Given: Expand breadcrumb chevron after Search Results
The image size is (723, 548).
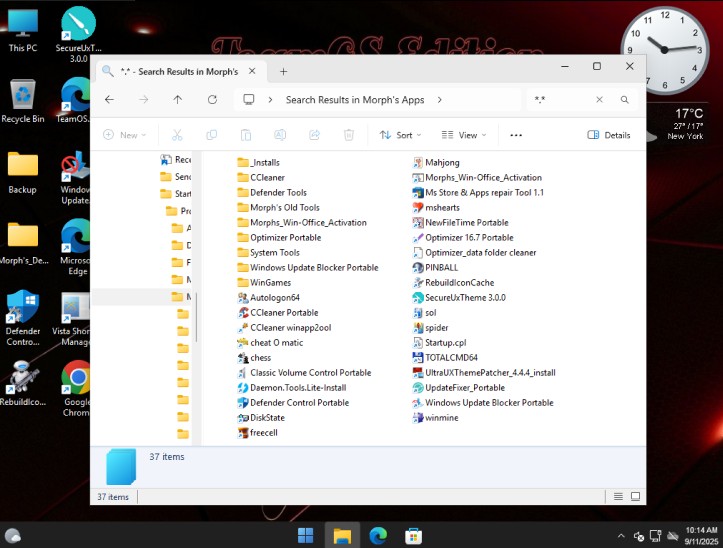Looking at the screenshot, I should pyautogui.click(x=439, y=100).
